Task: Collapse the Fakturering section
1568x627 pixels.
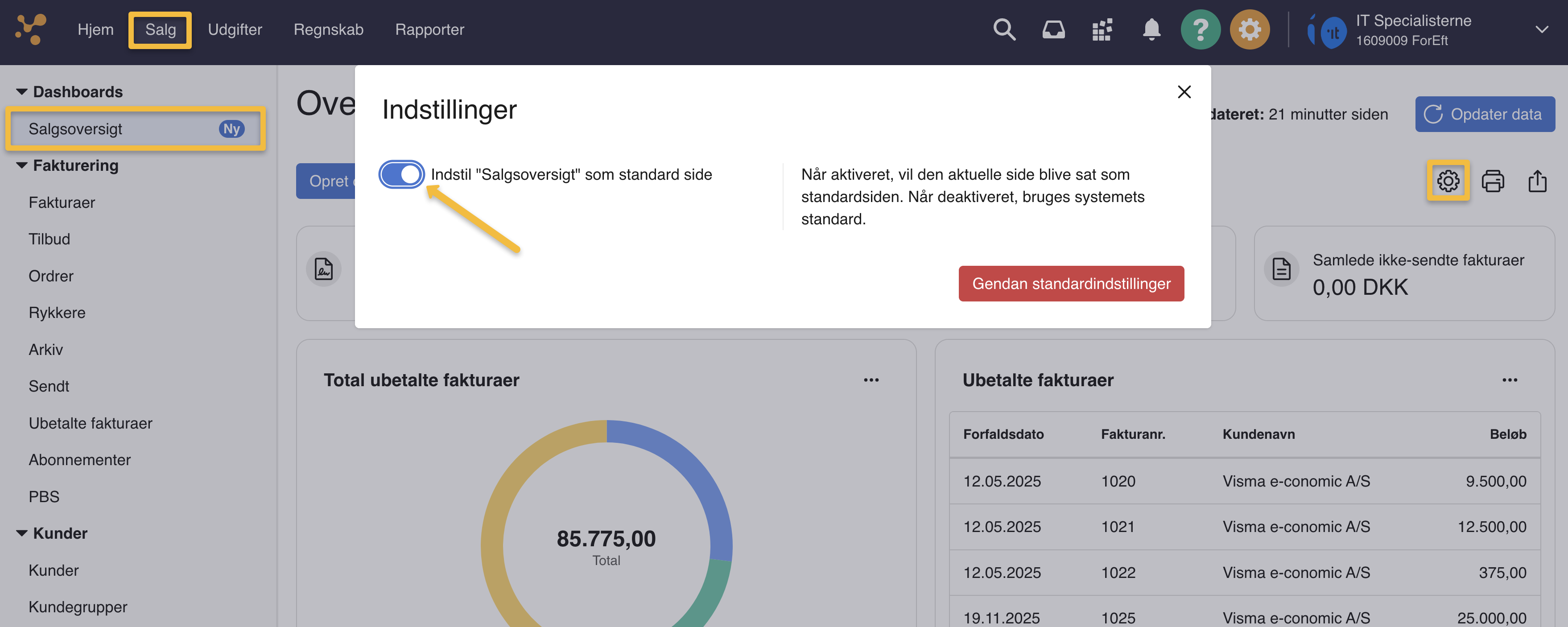Action: pos(22,165)
